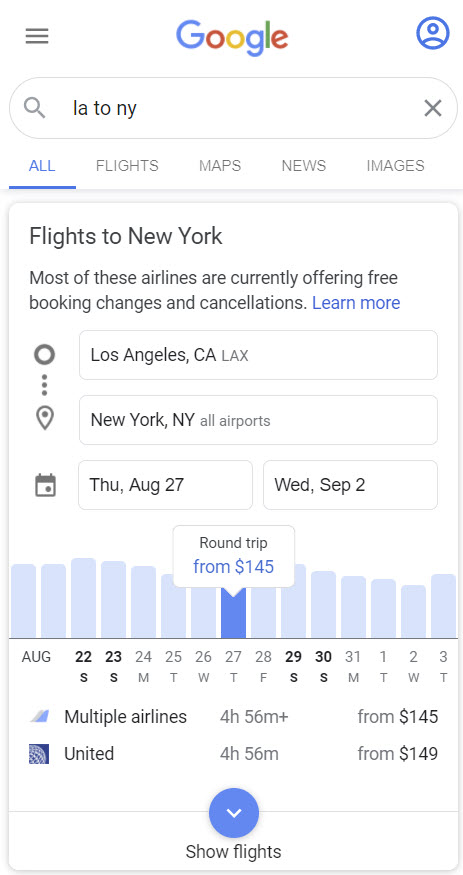Click the calendar icon beside the dates
The height and width of the screenshot is (875, 463).
[45, 485]
